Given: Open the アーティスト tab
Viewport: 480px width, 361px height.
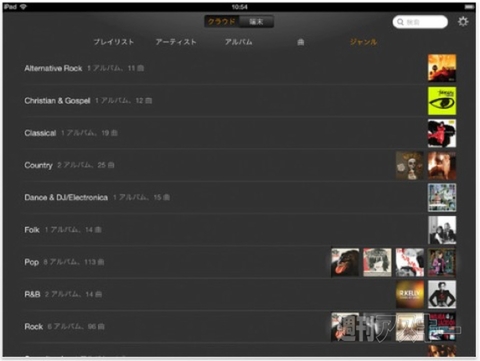Looking at the screenshot, I should point(176,42).
